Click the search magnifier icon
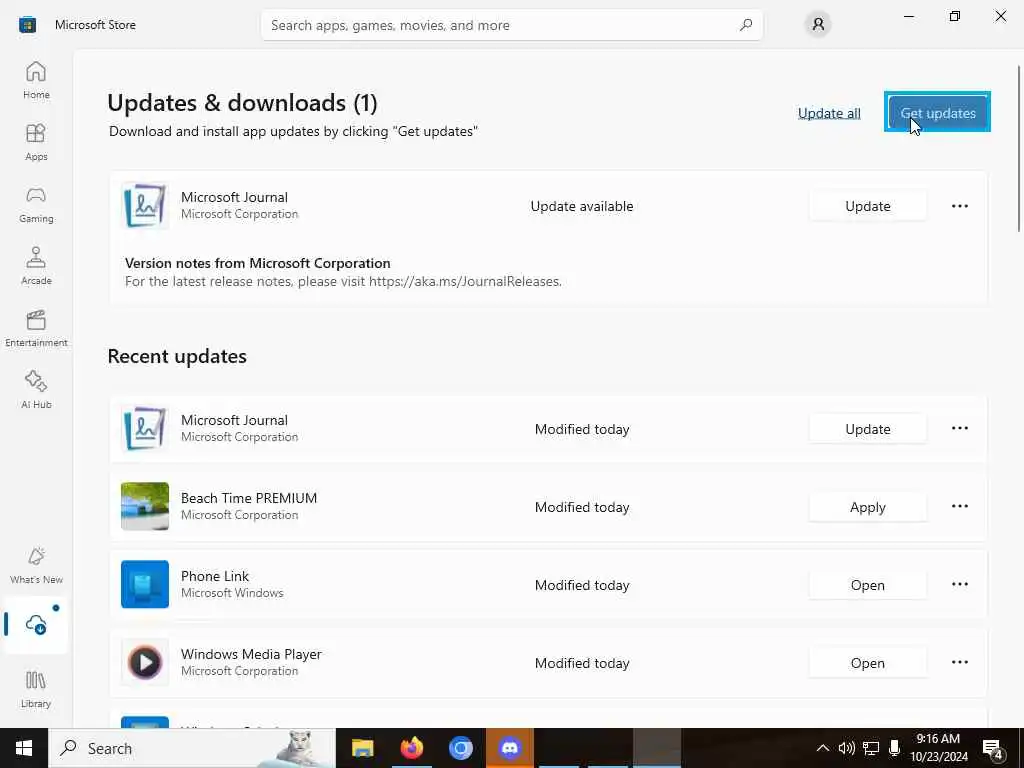Screen dimensions: 1024x768 coord(746,25)
